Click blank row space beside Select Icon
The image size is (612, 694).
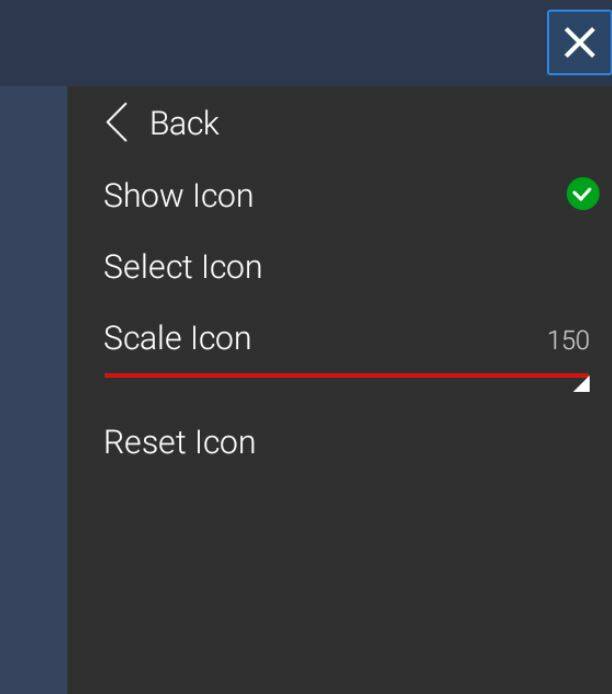coord(430,267)
